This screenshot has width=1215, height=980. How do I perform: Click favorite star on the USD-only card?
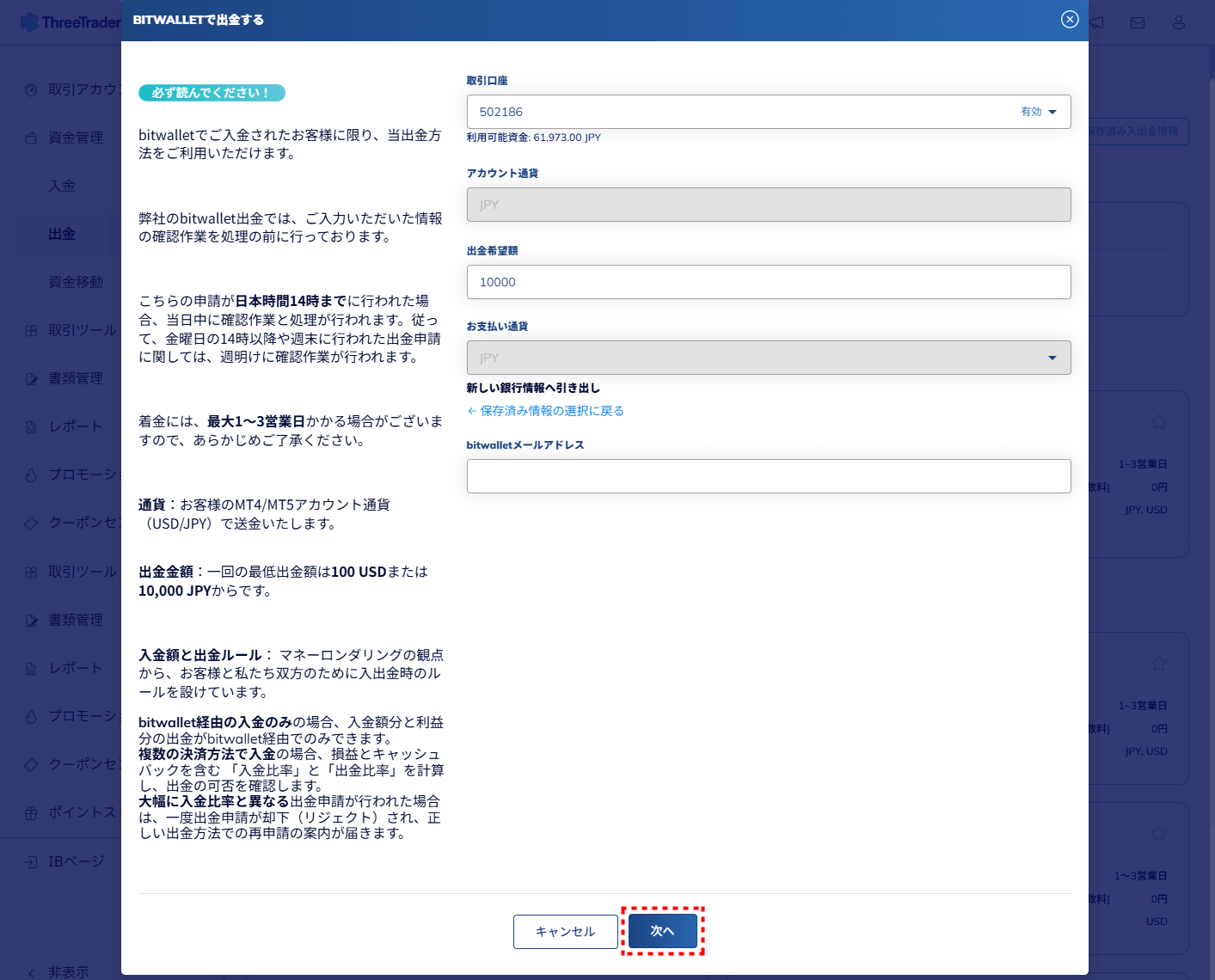pyautogui.click(x=1159, y=833)
